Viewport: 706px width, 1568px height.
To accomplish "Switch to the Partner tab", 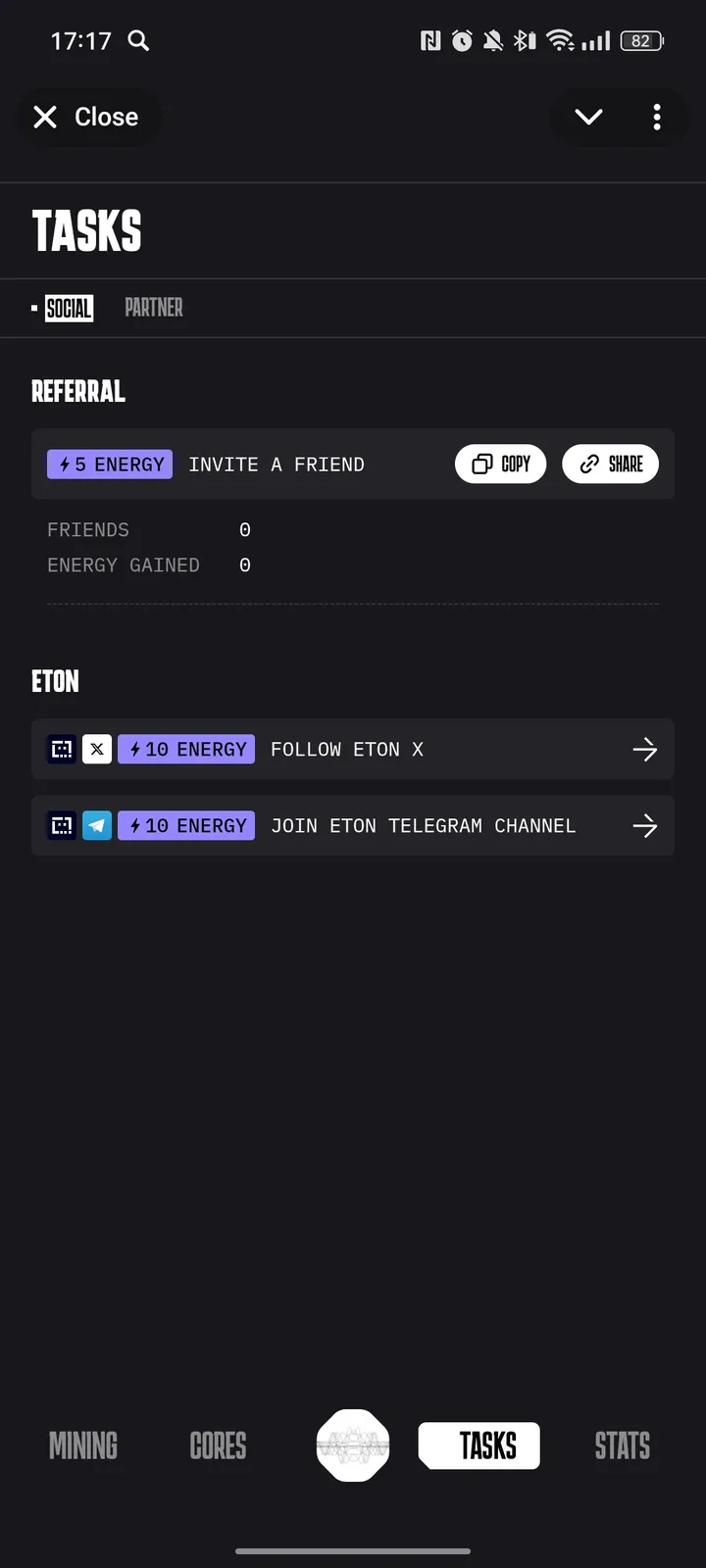I will tap(154, 308).
